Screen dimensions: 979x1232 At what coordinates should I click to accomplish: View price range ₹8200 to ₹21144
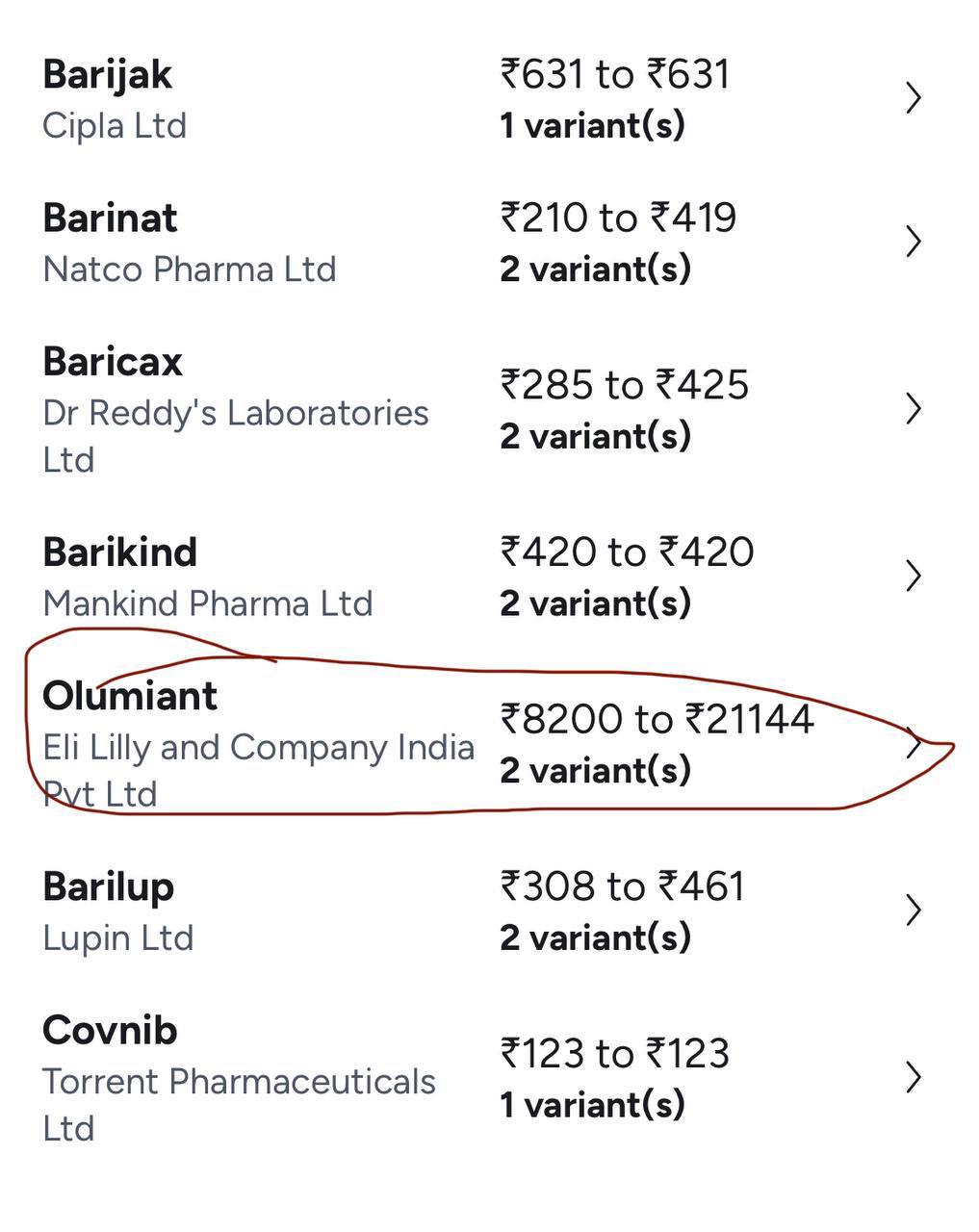657,719
